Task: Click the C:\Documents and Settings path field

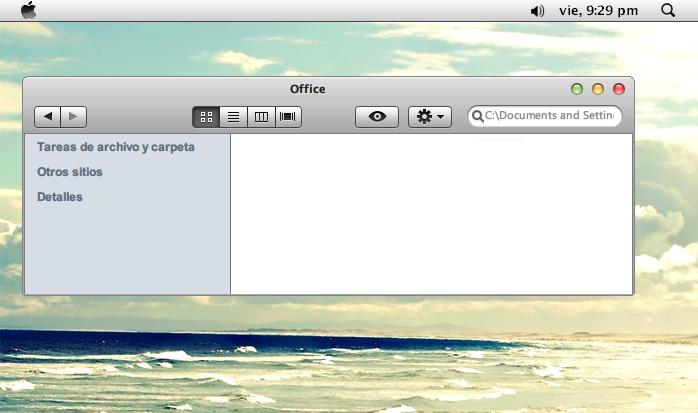Action: [x=544, y=116]
